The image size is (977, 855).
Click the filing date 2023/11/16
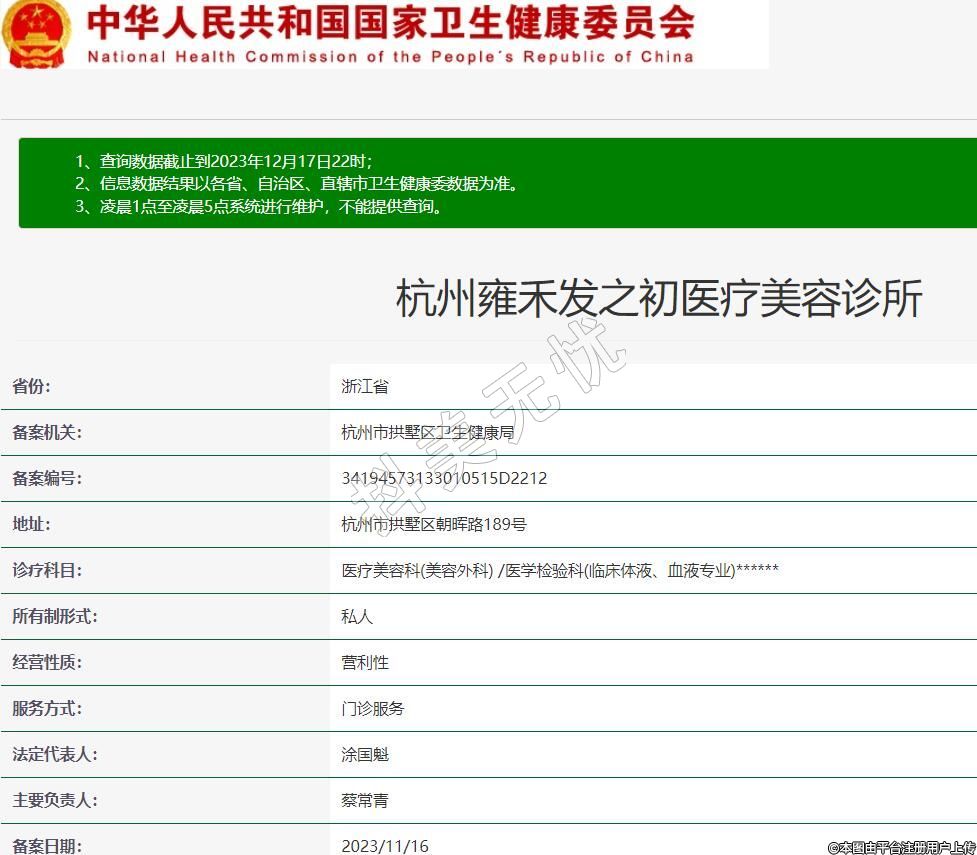coord(384,846)
